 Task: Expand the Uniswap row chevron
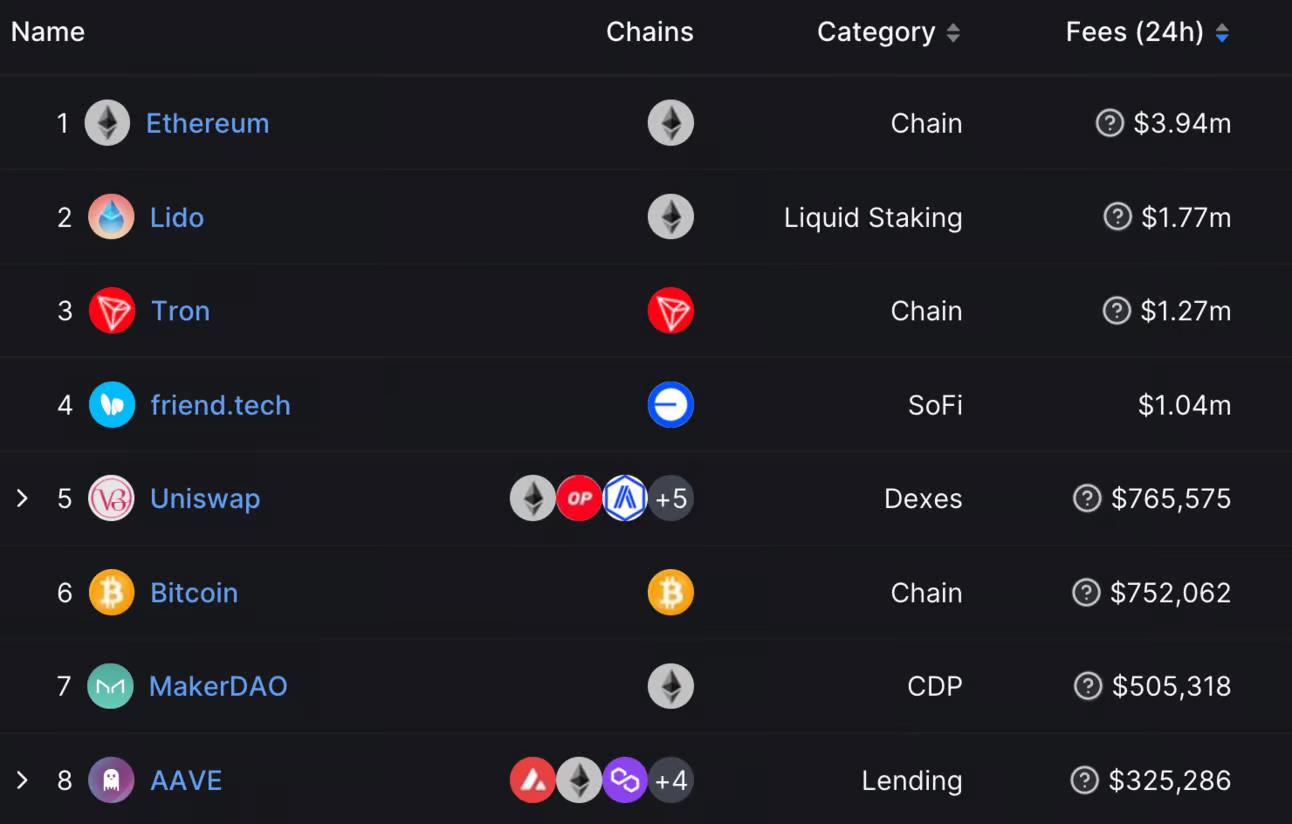pos(22,498)
